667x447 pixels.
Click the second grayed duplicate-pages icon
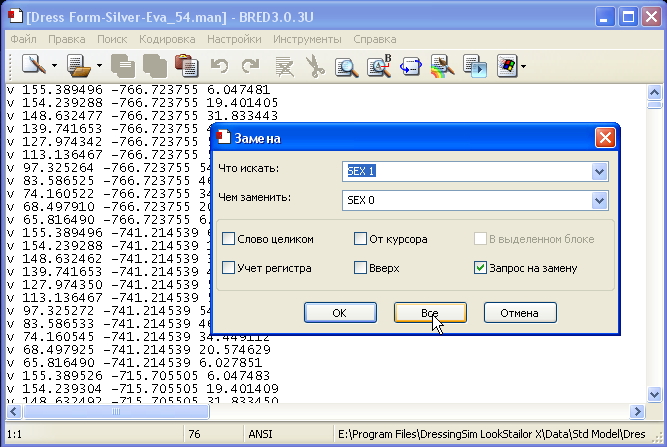click(x=155, y=66)
